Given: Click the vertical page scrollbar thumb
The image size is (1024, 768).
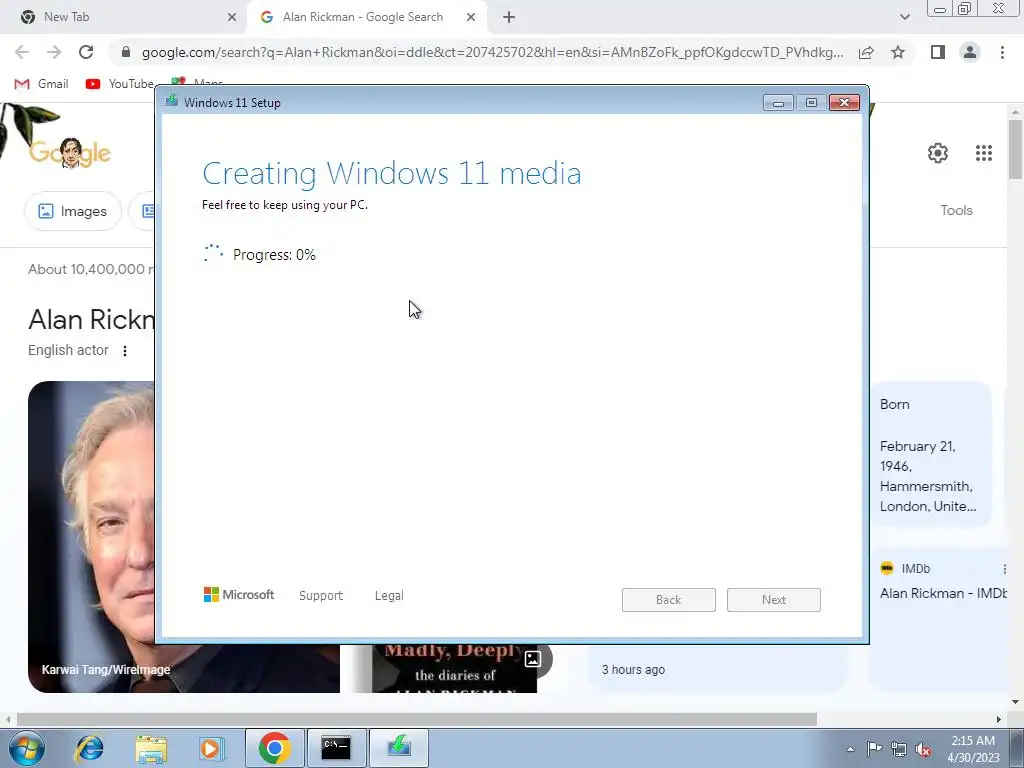Looking at the screenshot, I should 1015,149.
